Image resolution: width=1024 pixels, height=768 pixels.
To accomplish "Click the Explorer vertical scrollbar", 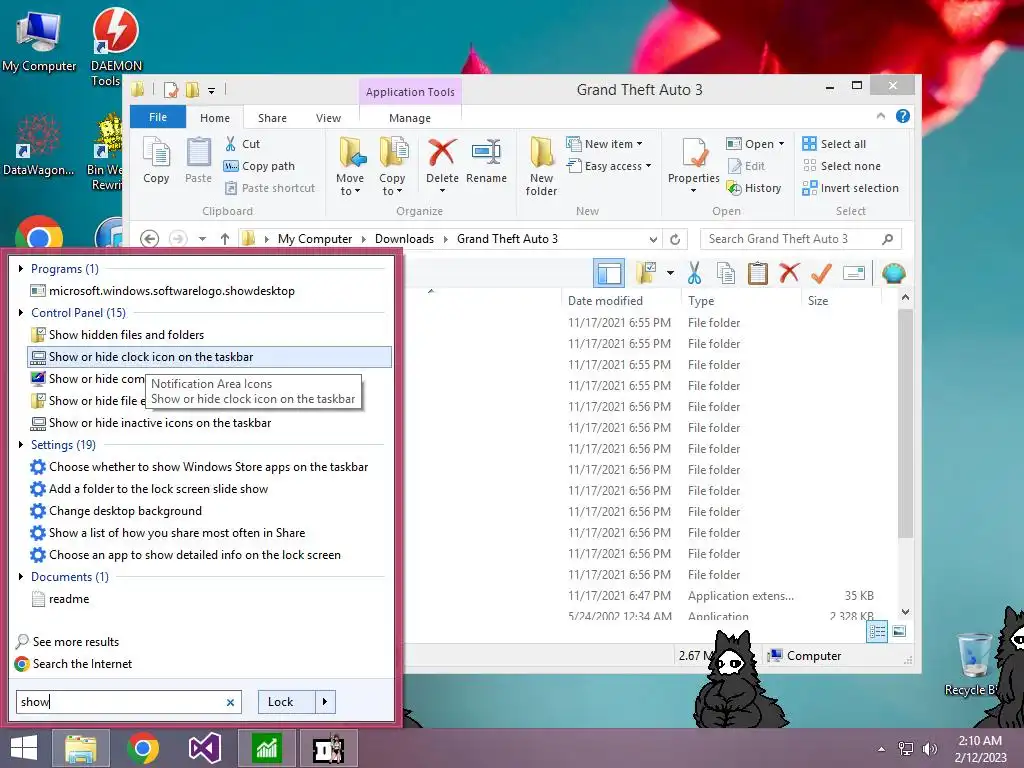I will pos(905,424).
